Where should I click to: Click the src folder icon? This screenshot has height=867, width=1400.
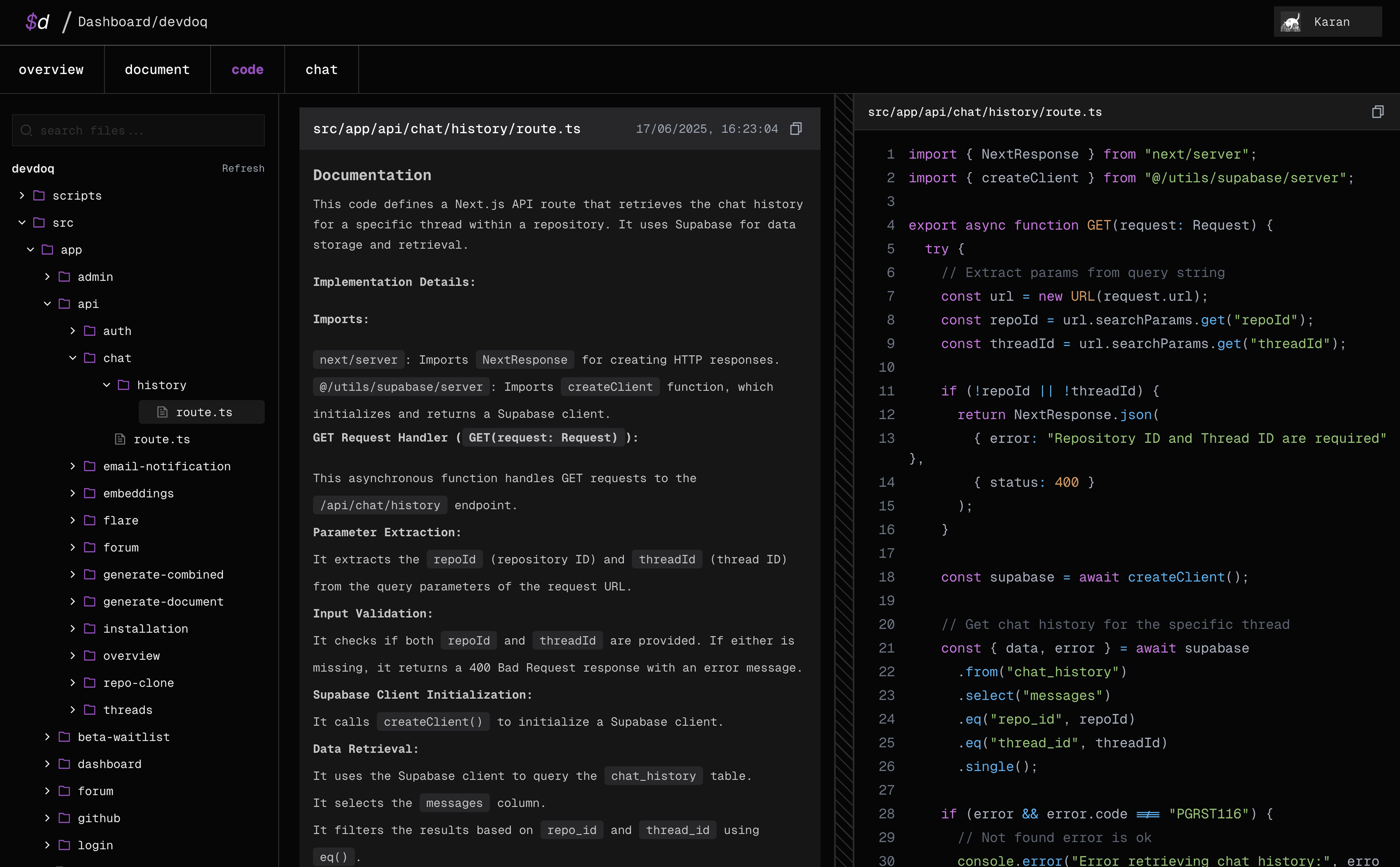tap(39, 222)
